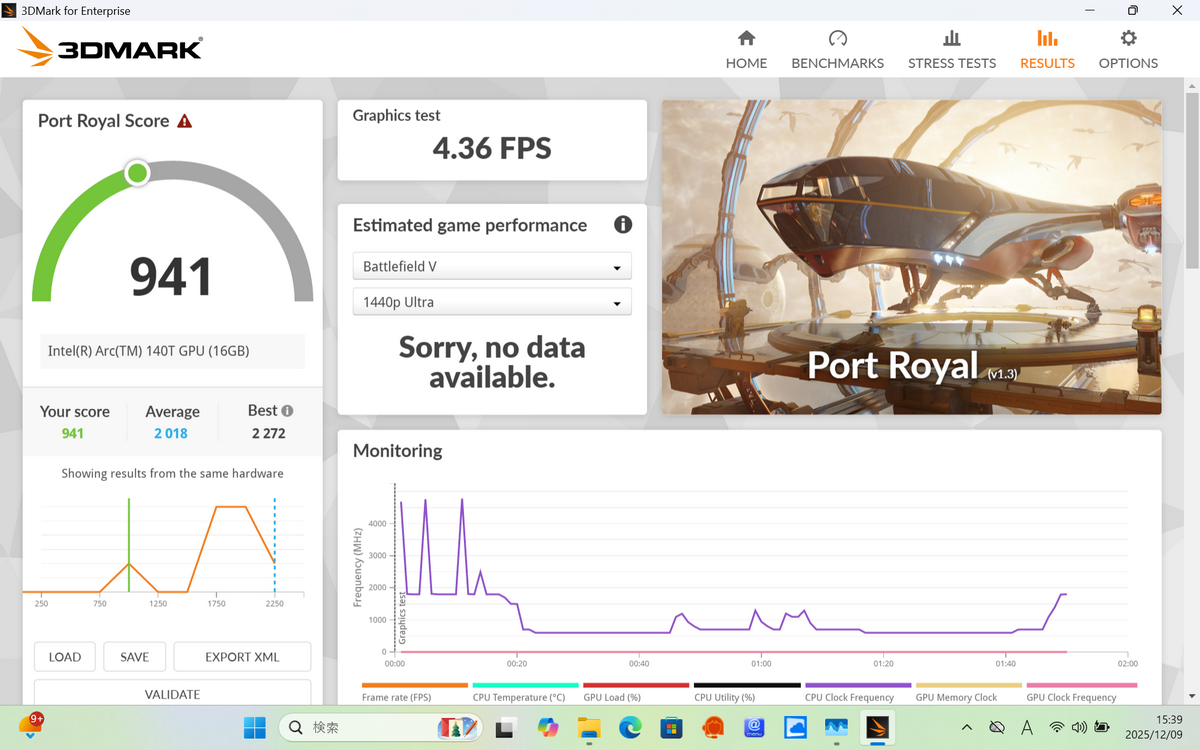Open the orange headset support app in taskbar

pyautogui.click(x=713, y=728)
